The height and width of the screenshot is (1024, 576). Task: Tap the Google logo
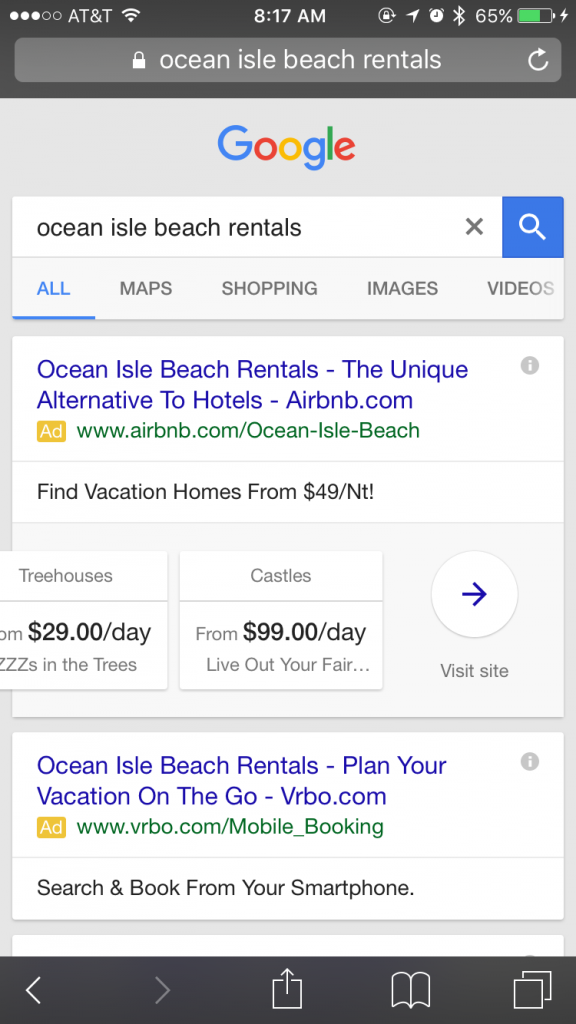point(287,146)
